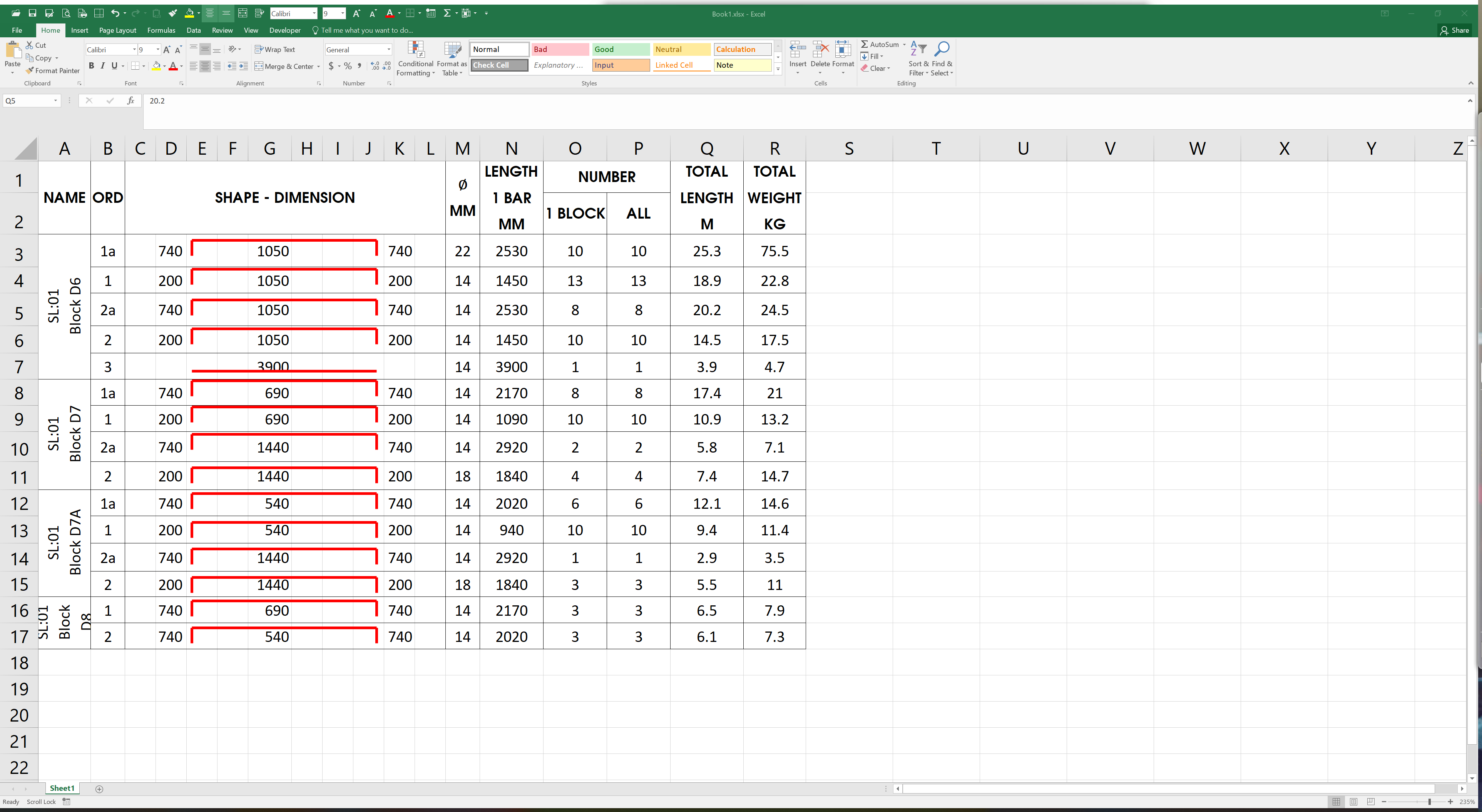
Task: Open the Formulas ribbon tab
Action: pyautogui.click(x=161, y=30)
